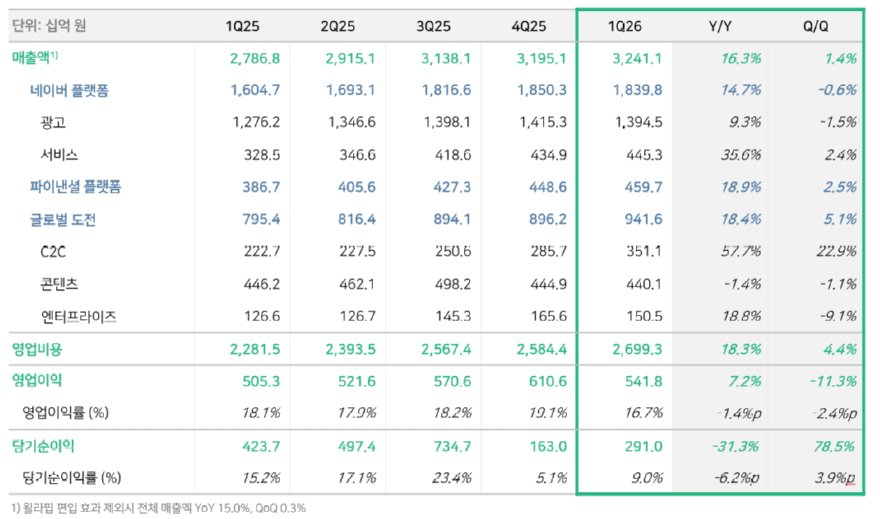Click the Q/Q column header

point(815,26)
